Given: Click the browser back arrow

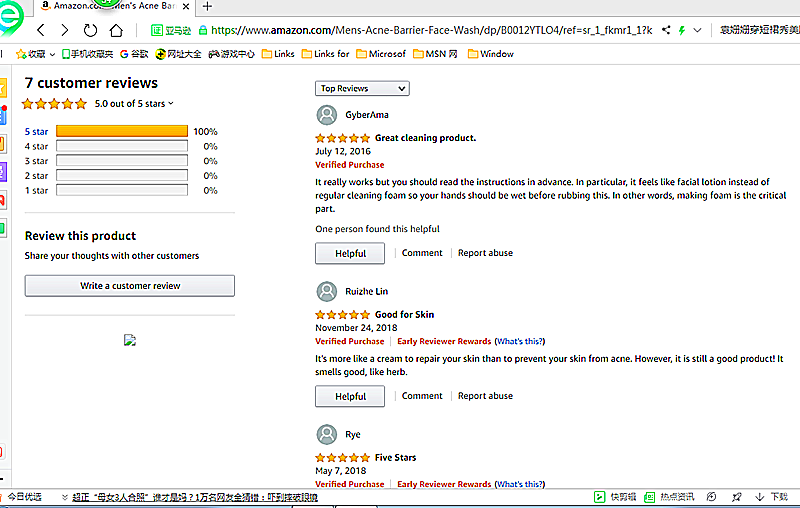Looking at the screenshot, I should click(x=41, y=31).
